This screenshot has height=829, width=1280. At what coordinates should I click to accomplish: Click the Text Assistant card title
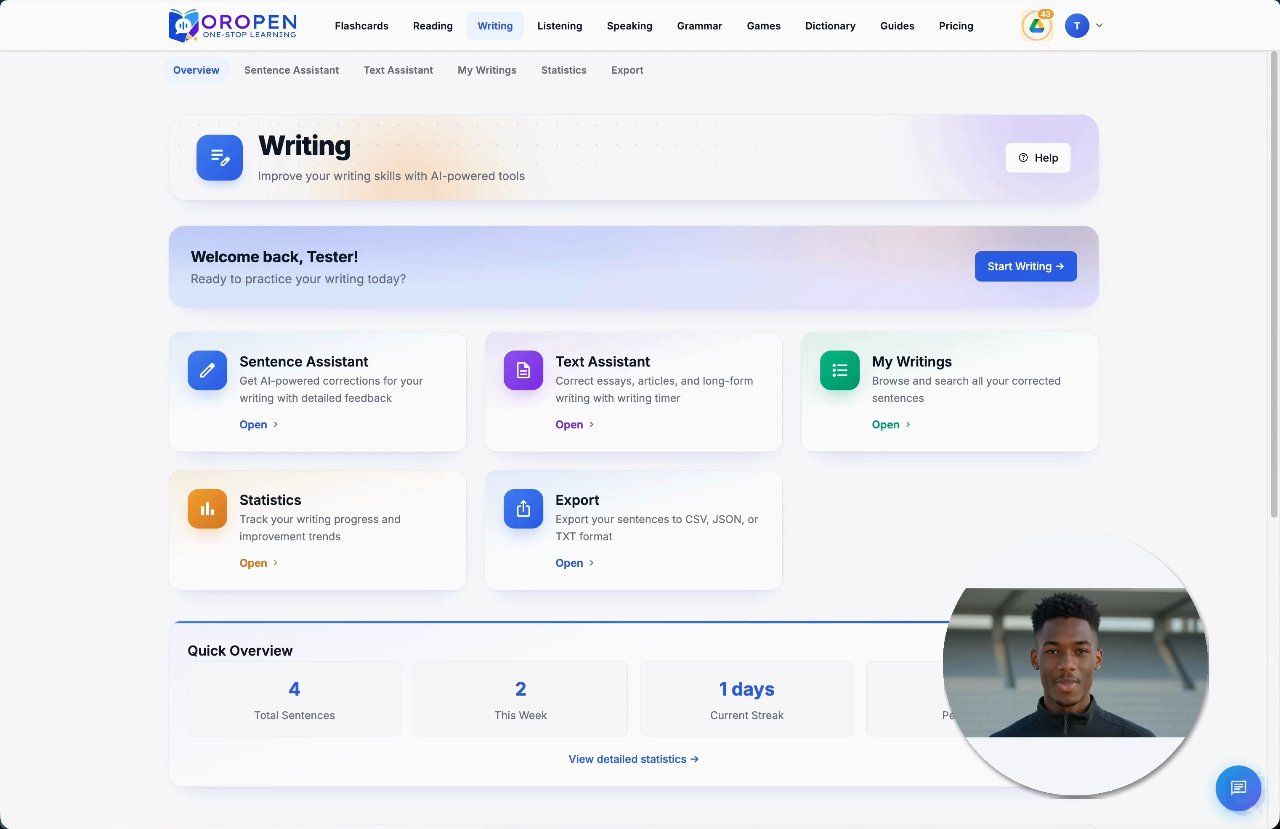(x=603, y=362)
